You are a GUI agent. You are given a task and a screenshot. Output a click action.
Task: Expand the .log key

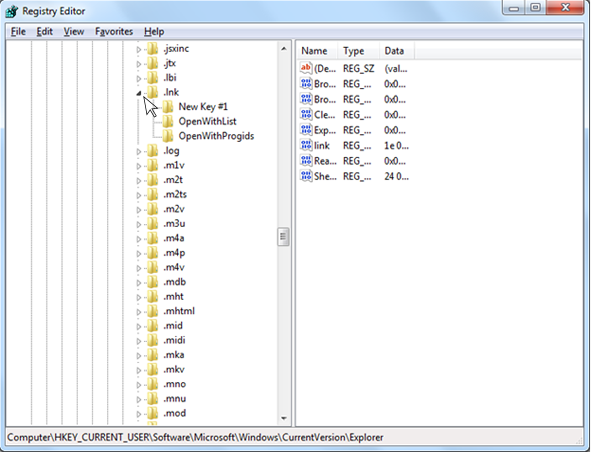tap(139, 151)
